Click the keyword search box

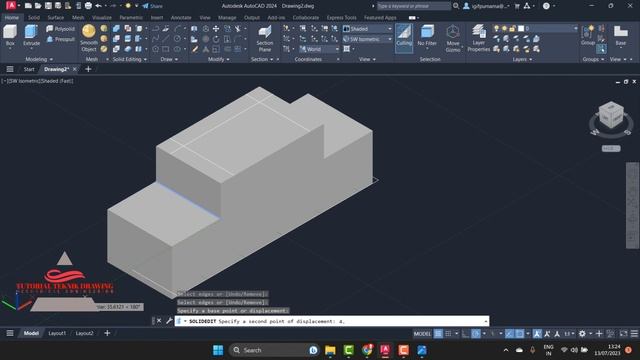pos(413,6)
